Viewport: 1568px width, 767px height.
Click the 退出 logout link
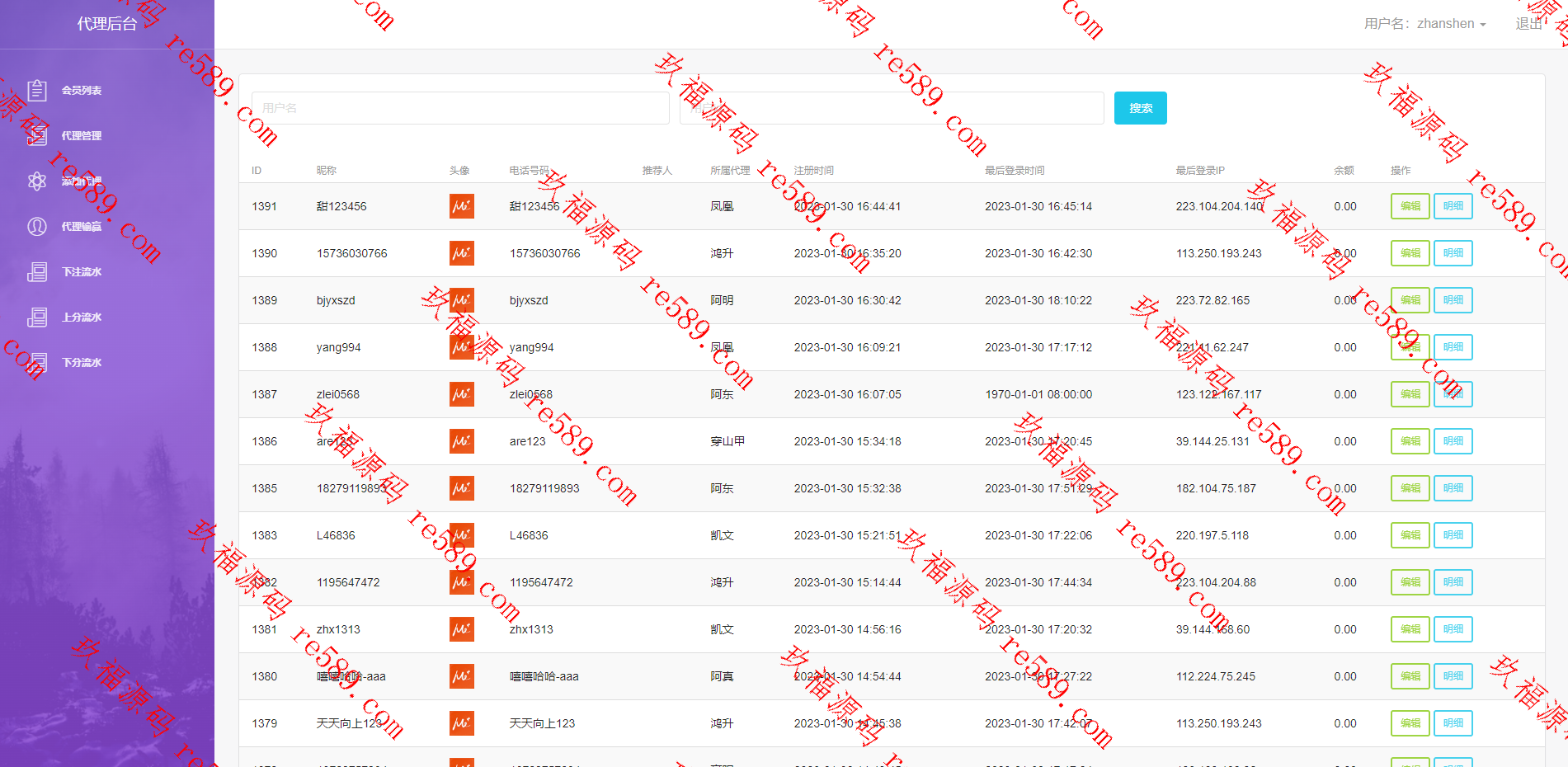coord(1528,24)
